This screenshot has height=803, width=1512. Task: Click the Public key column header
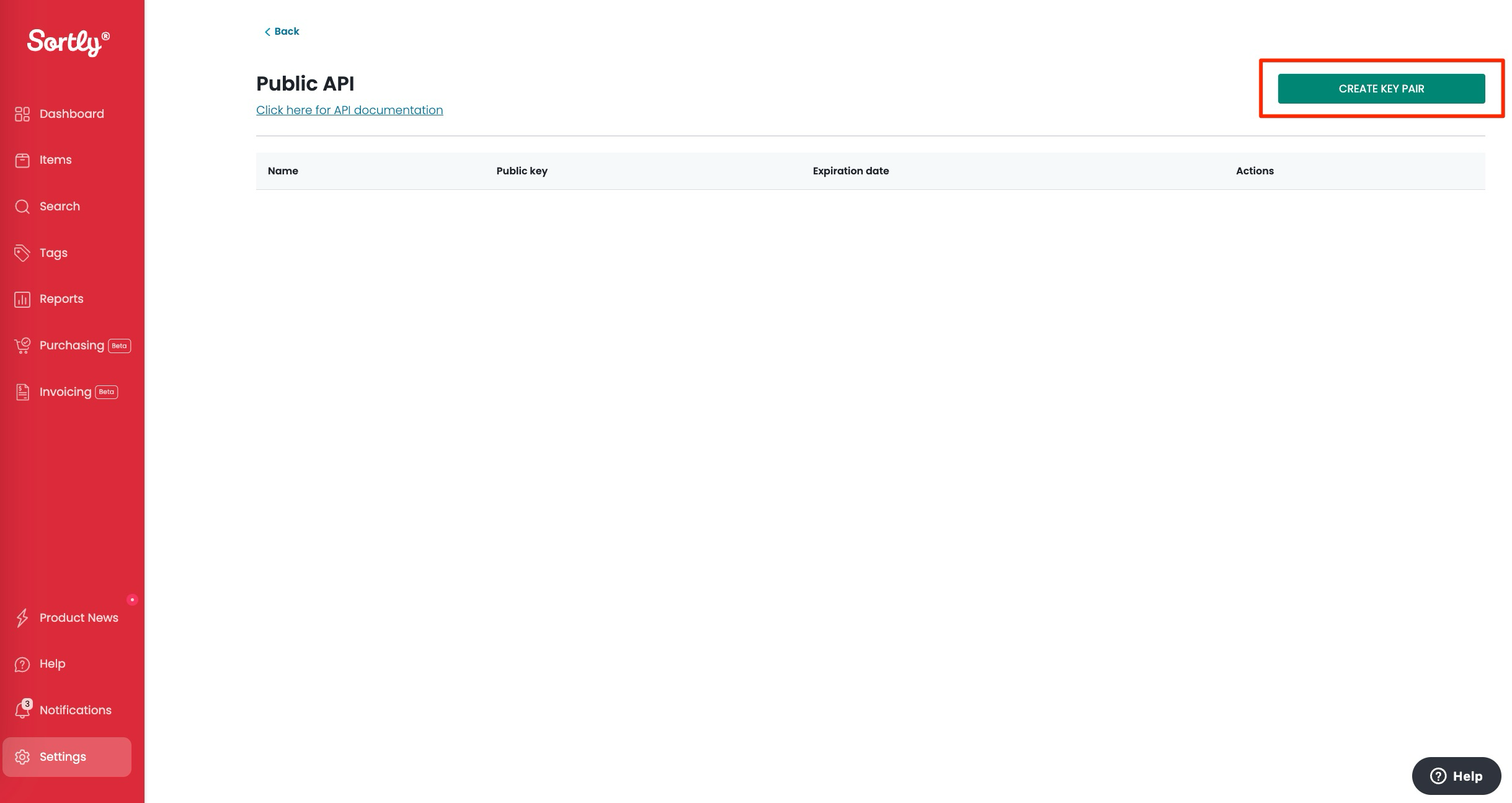pos(522,171)
